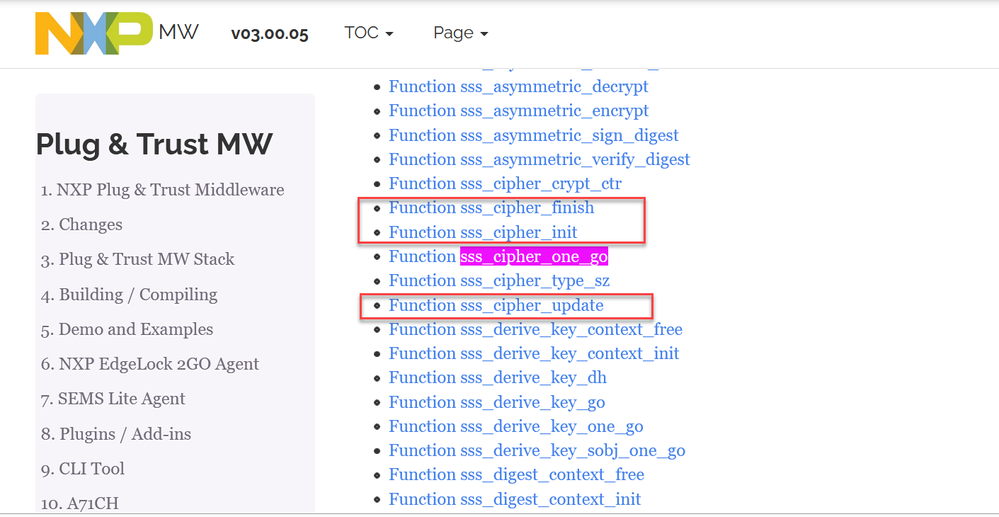Screen dimensions: 999x517
Task: Go to 1. NXP Plug & Trust Middleware
Action: 162,190
